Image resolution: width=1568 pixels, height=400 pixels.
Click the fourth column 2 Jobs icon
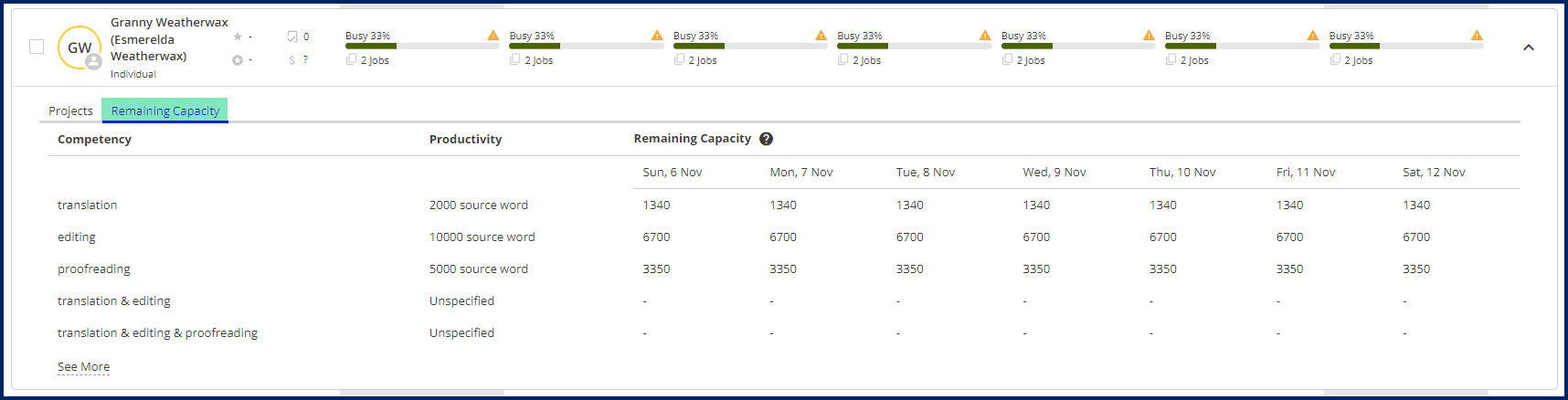point(842,59)
